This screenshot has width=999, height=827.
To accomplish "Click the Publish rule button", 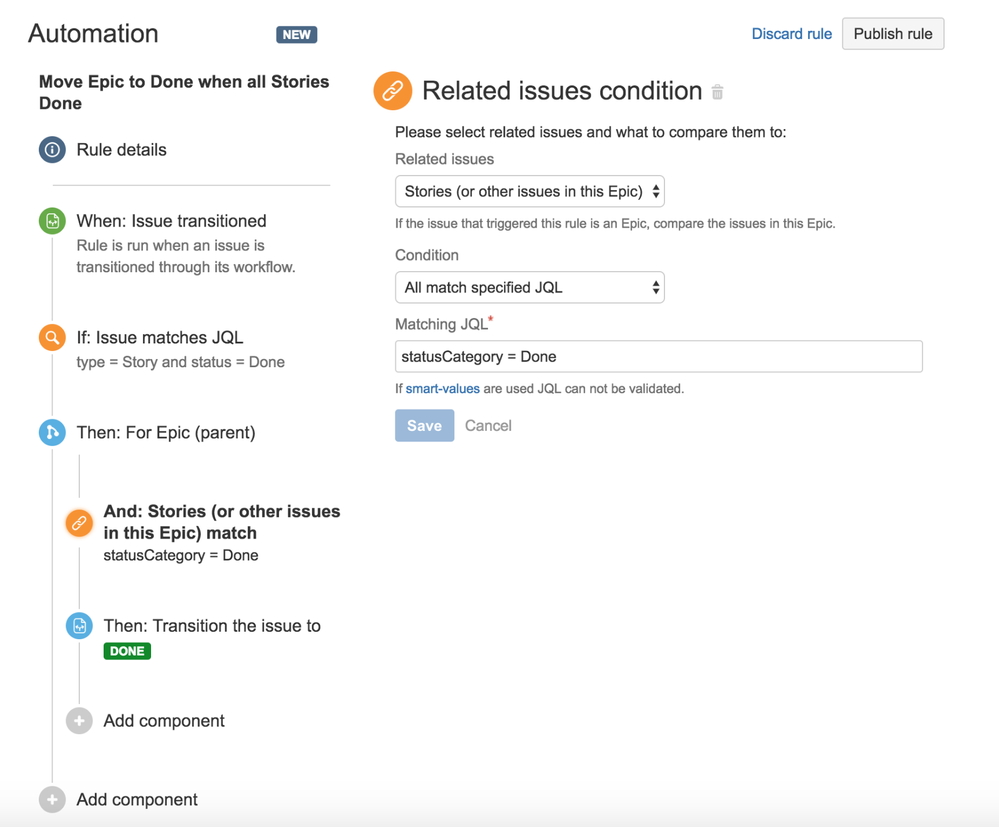I will [x=893, y=34].
